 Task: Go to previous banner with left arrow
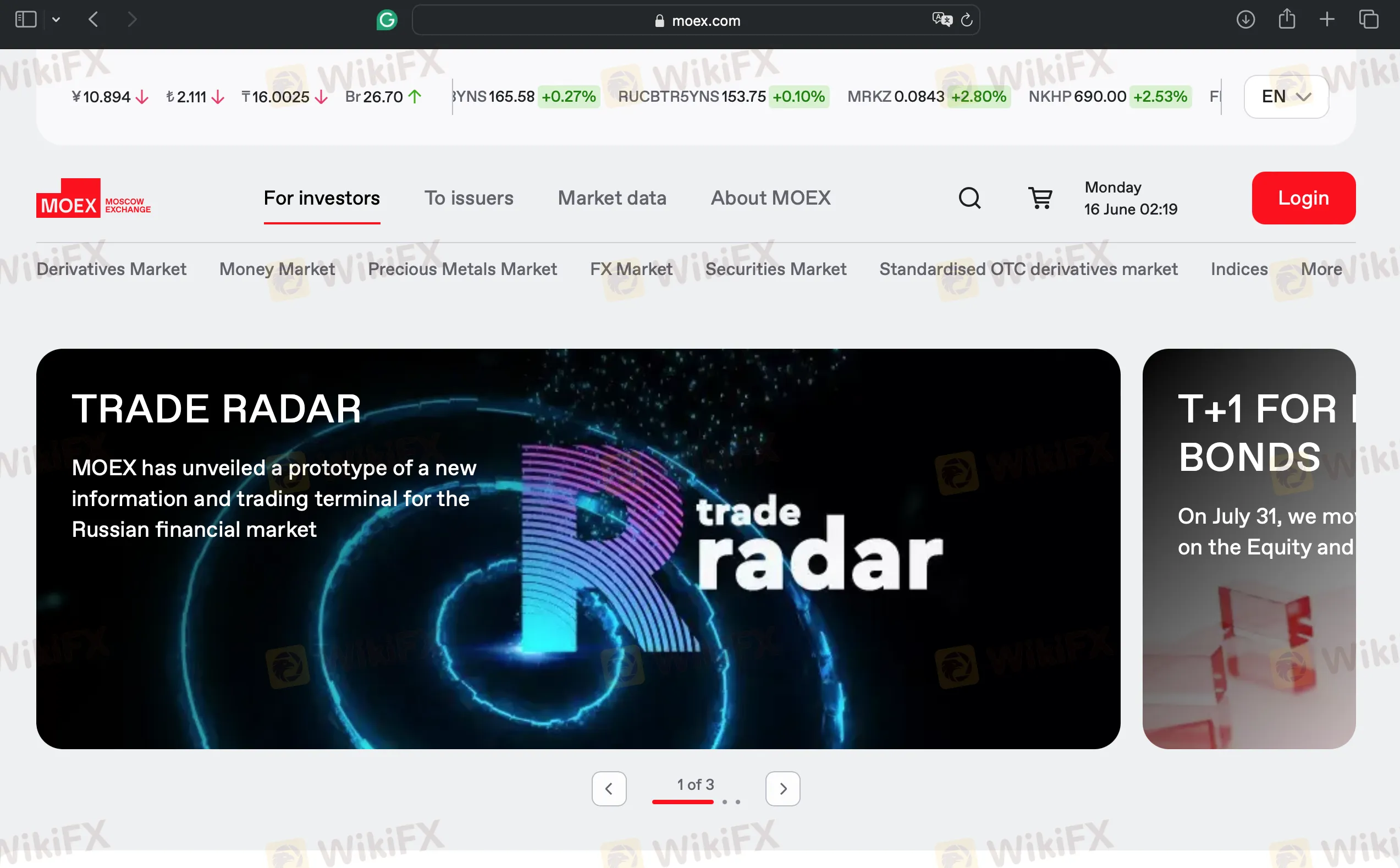609,788
